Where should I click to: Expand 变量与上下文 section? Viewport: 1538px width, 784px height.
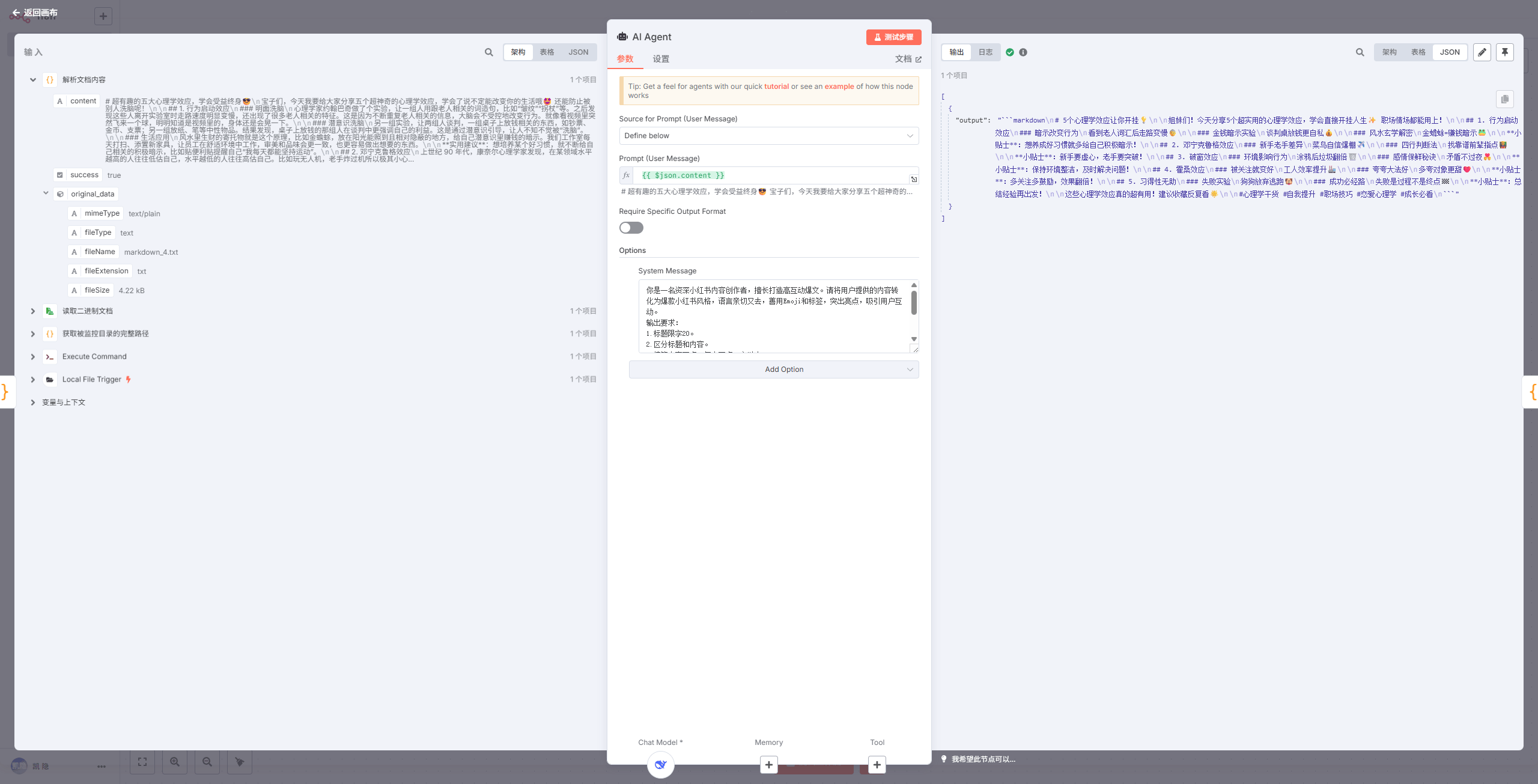tap(33, 403)
